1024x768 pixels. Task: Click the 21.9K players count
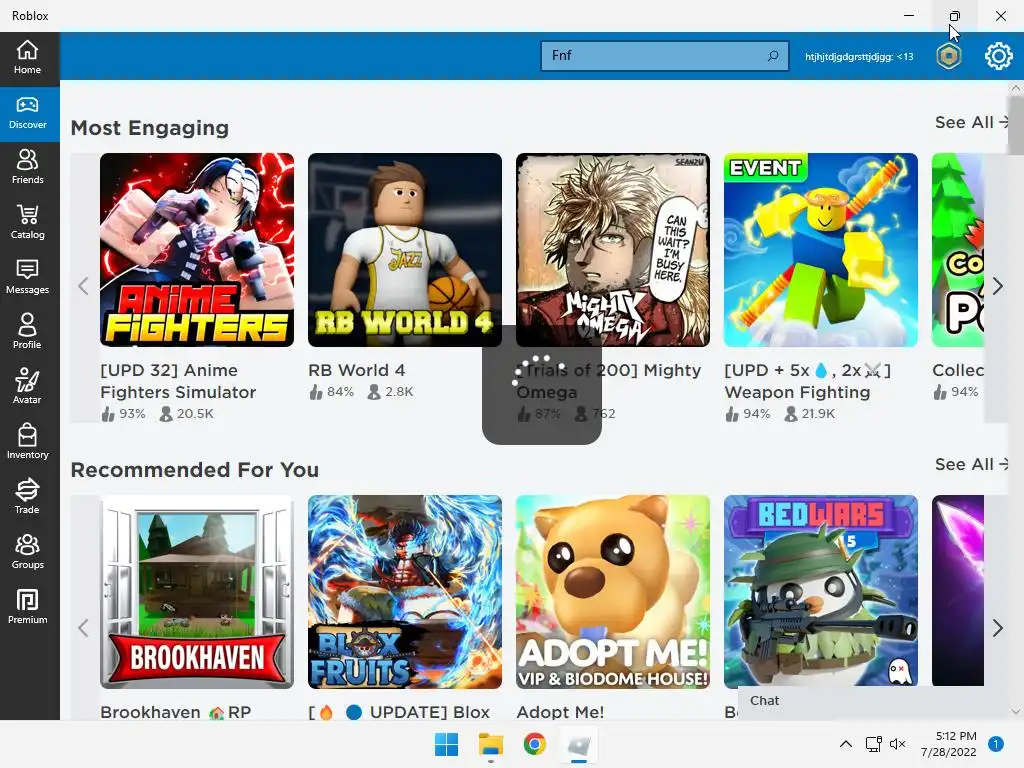tap(810, 413)
